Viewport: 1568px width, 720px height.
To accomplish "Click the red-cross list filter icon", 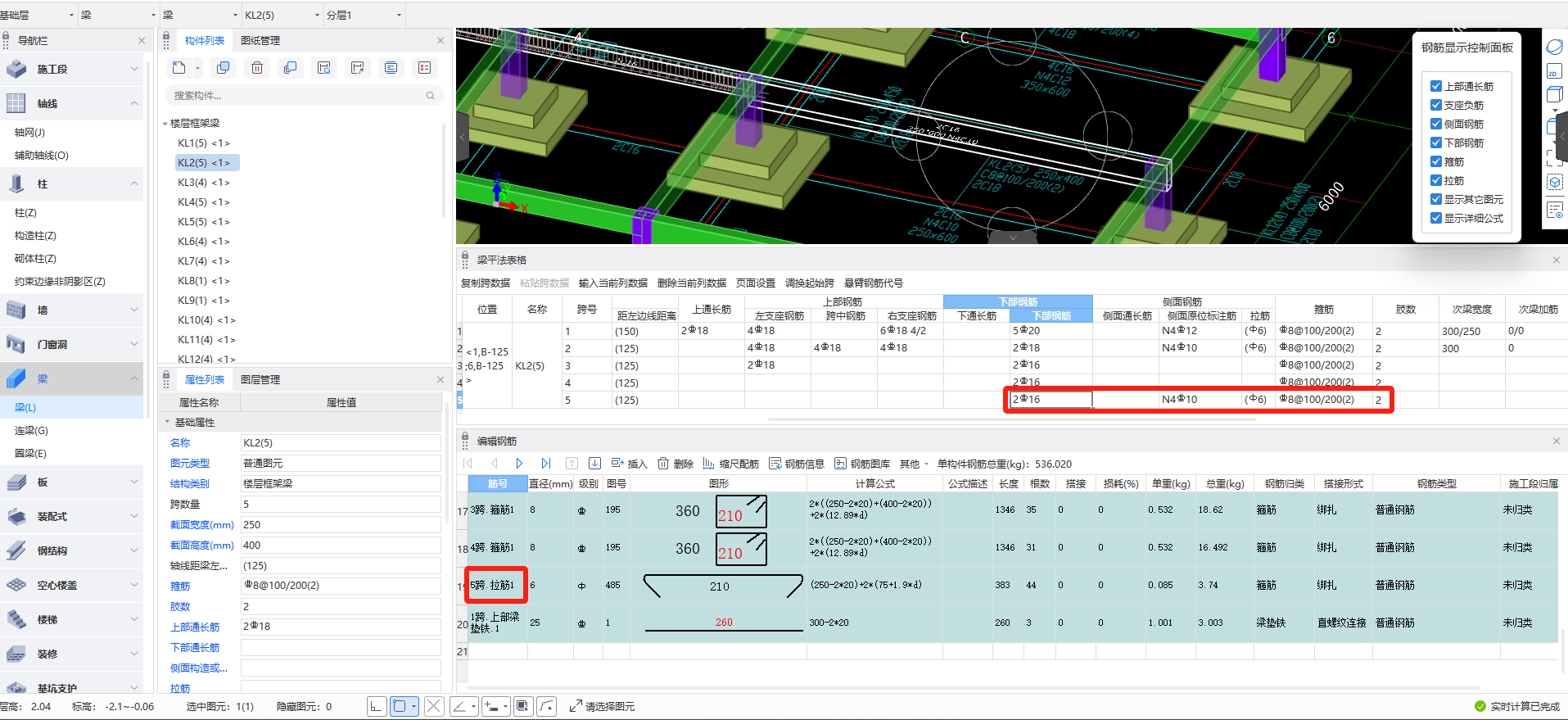I will (x=424, y=68).
